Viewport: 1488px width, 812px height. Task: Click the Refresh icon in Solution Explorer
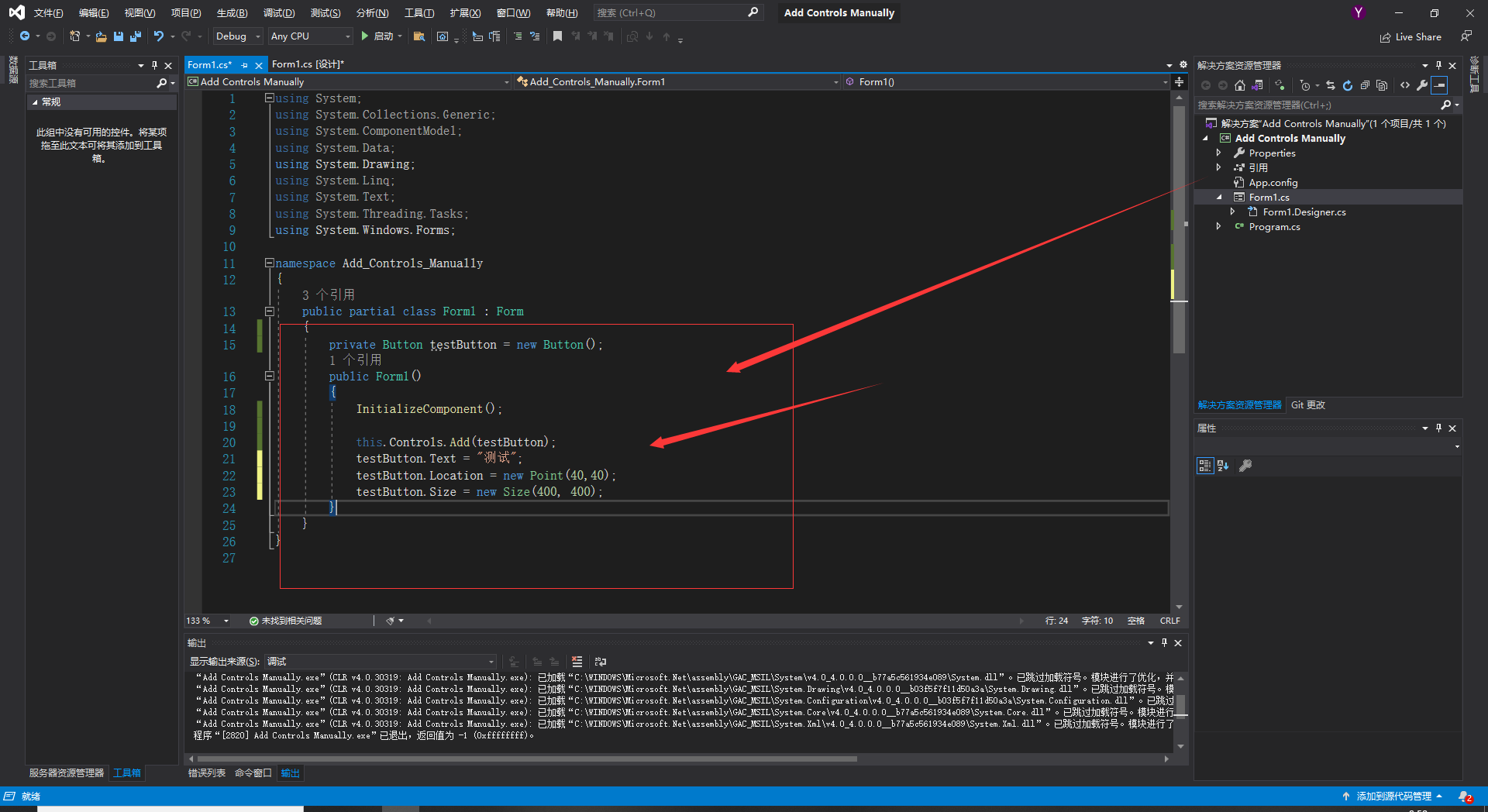1348,86
